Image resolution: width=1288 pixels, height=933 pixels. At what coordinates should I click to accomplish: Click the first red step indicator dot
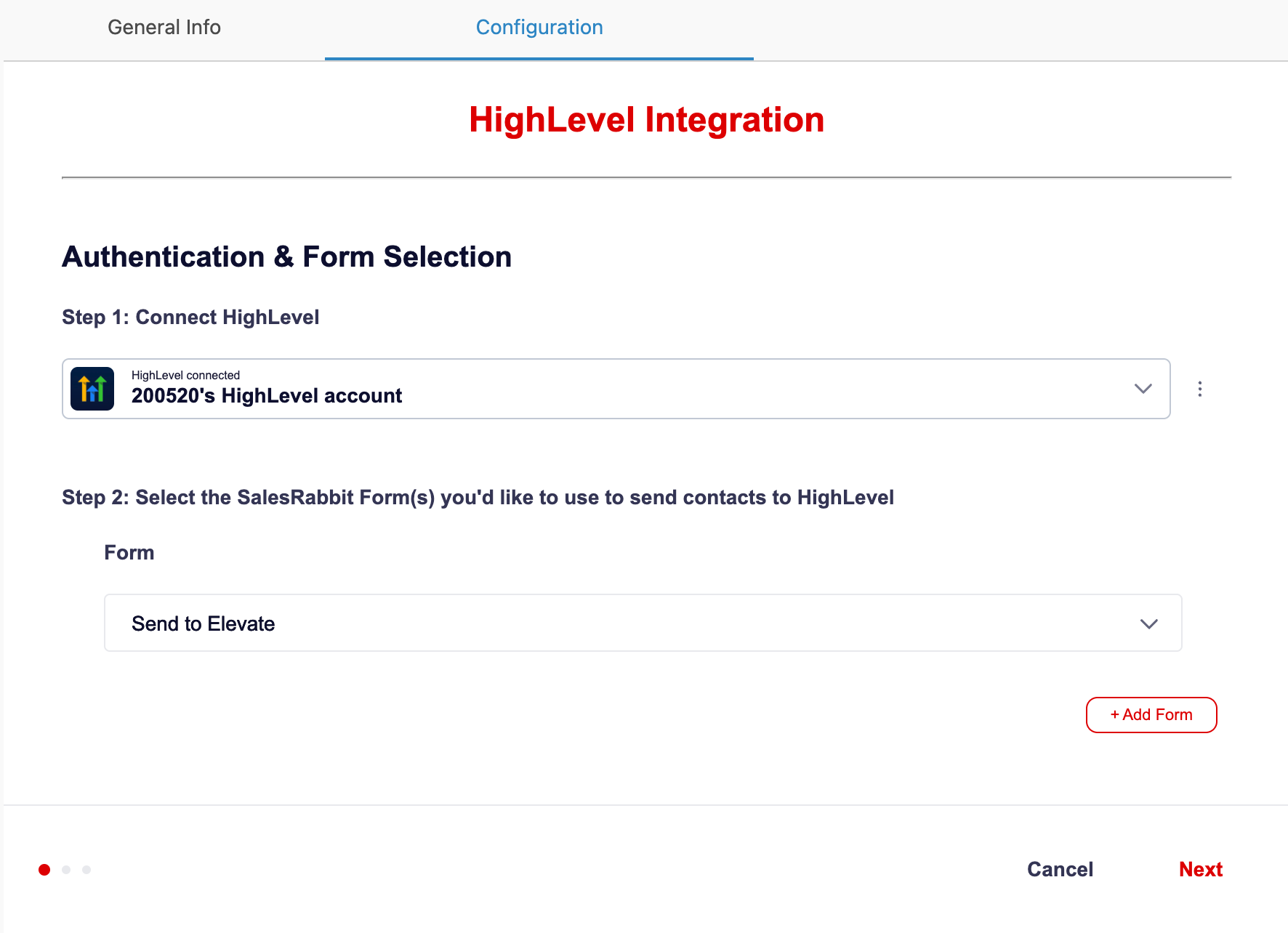point(44,870)
